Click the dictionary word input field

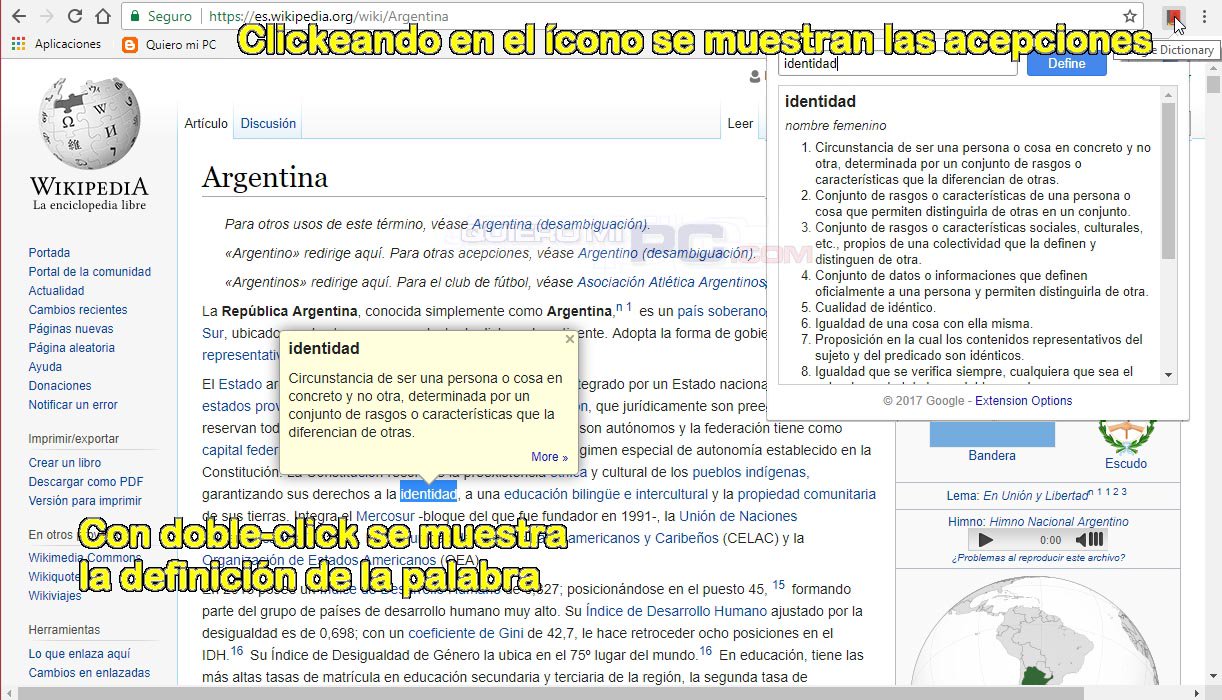[897, 63]
